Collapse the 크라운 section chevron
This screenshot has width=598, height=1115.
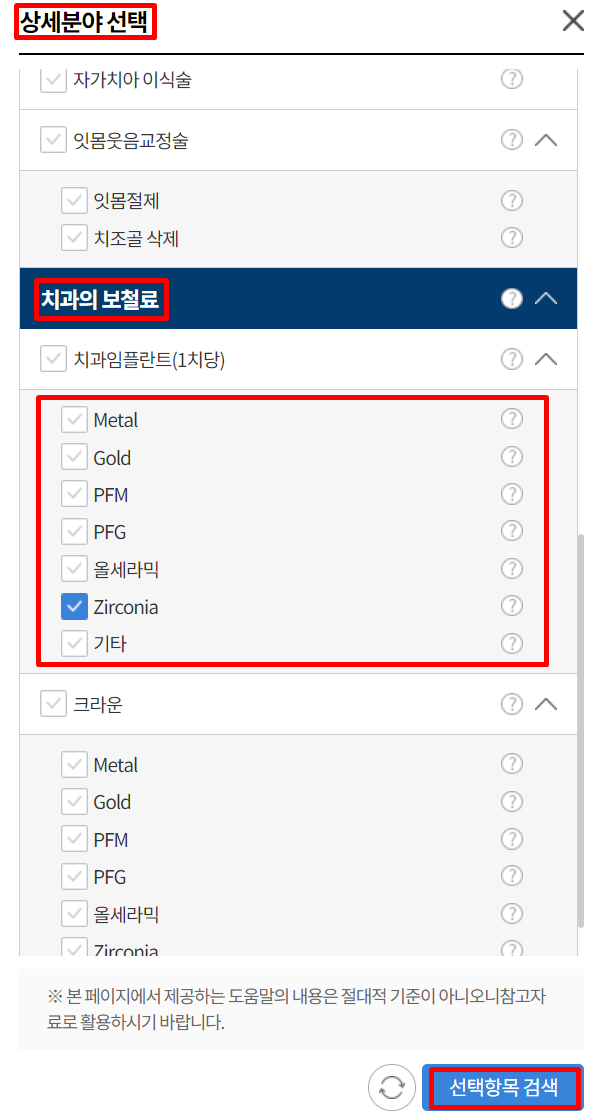point(547,704)
